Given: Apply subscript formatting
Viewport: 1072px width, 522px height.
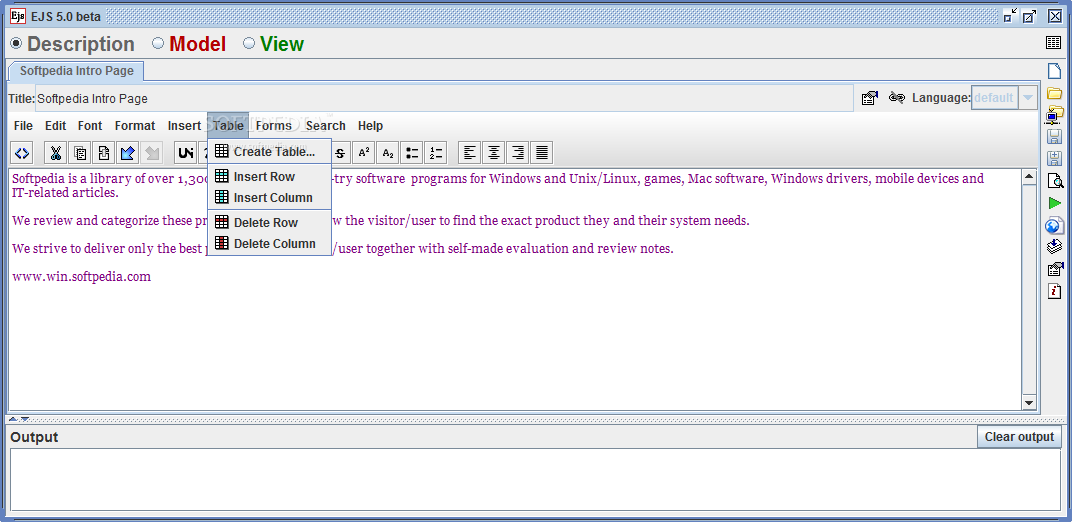Looking at the screenshot, I should click(x=388, y=153).
